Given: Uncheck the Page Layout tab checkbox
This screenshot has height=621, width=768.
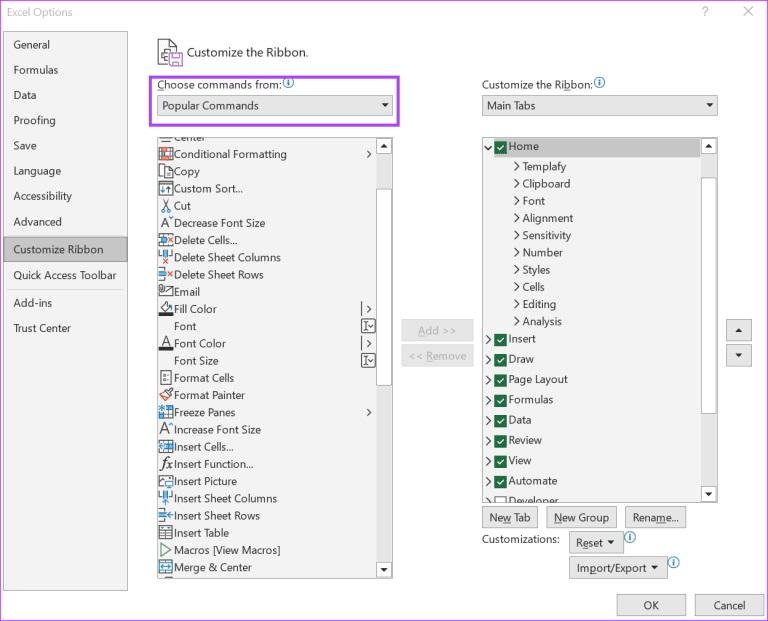Looking at the screenshot, I should pyautogui.click(x=500, y=380).
